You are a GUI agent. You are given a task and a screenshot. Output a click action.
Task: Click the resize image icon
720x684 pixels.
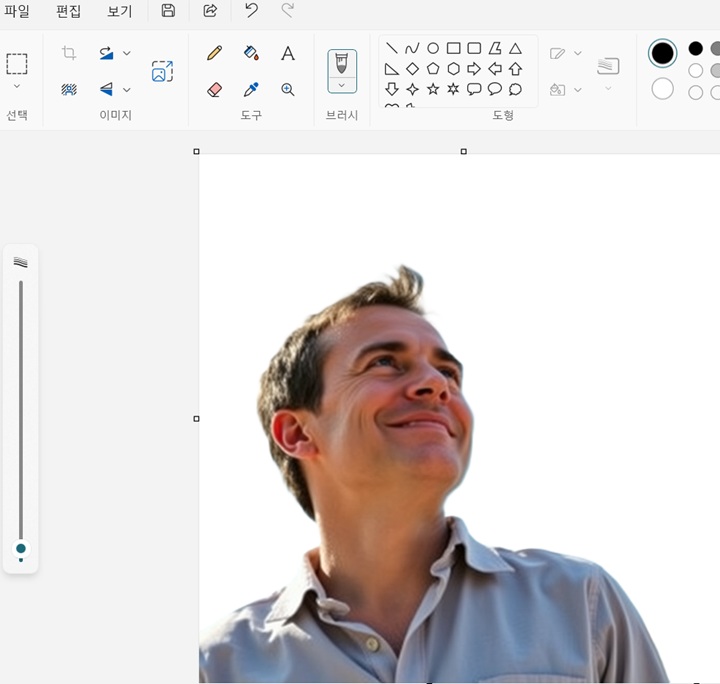(162, 71)
